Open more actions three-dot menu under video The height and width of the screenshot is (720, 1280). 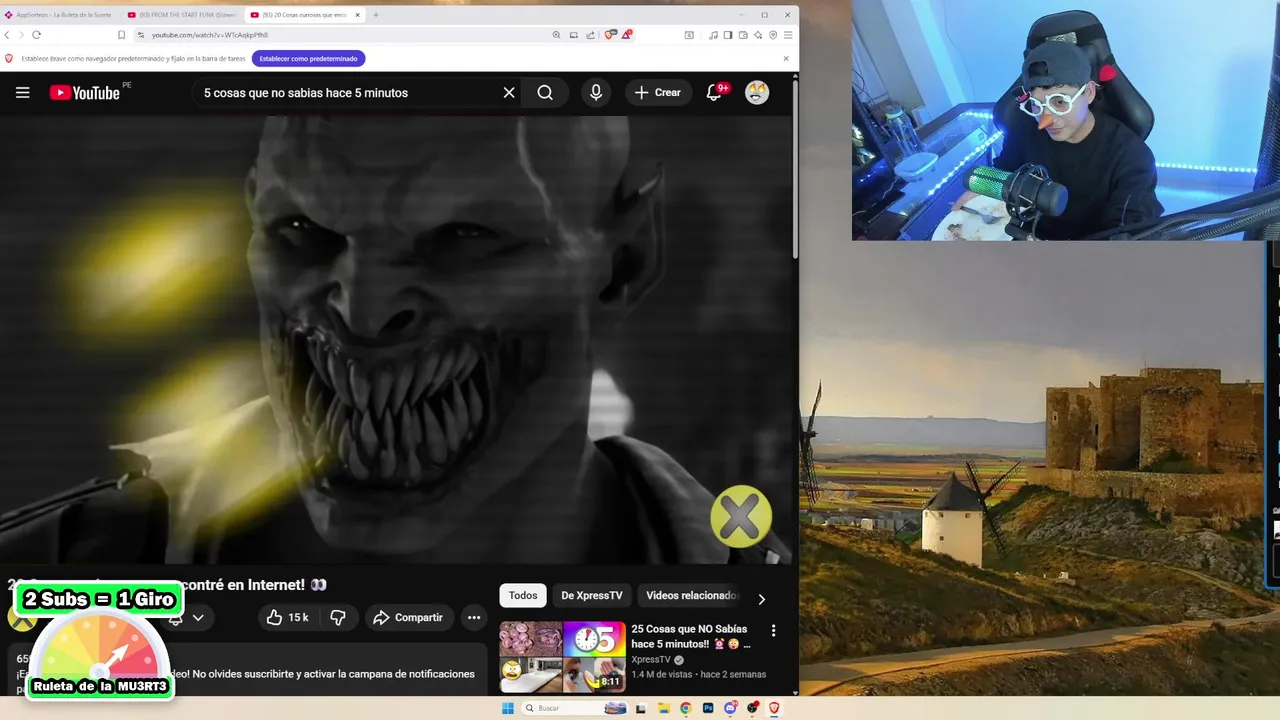[474, 618]
